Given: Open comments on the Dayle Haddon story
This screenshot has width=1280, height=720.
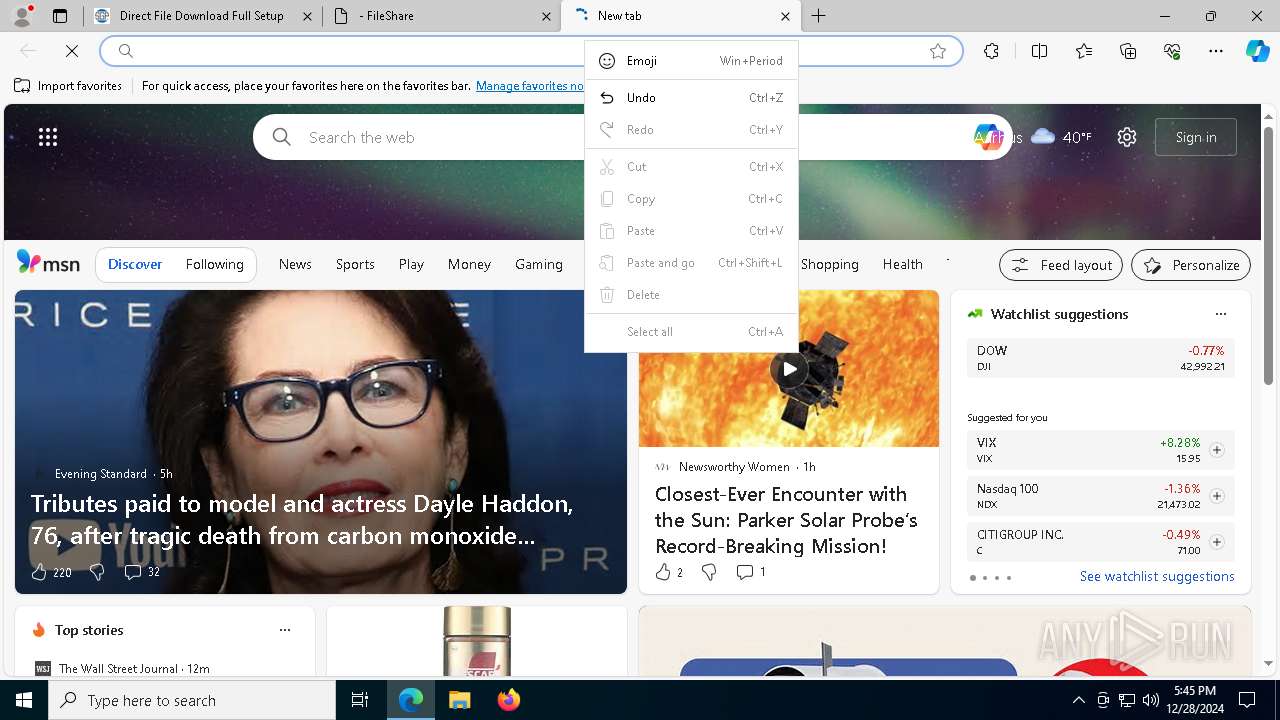Looking at the screenshot, I should point(141,572).
